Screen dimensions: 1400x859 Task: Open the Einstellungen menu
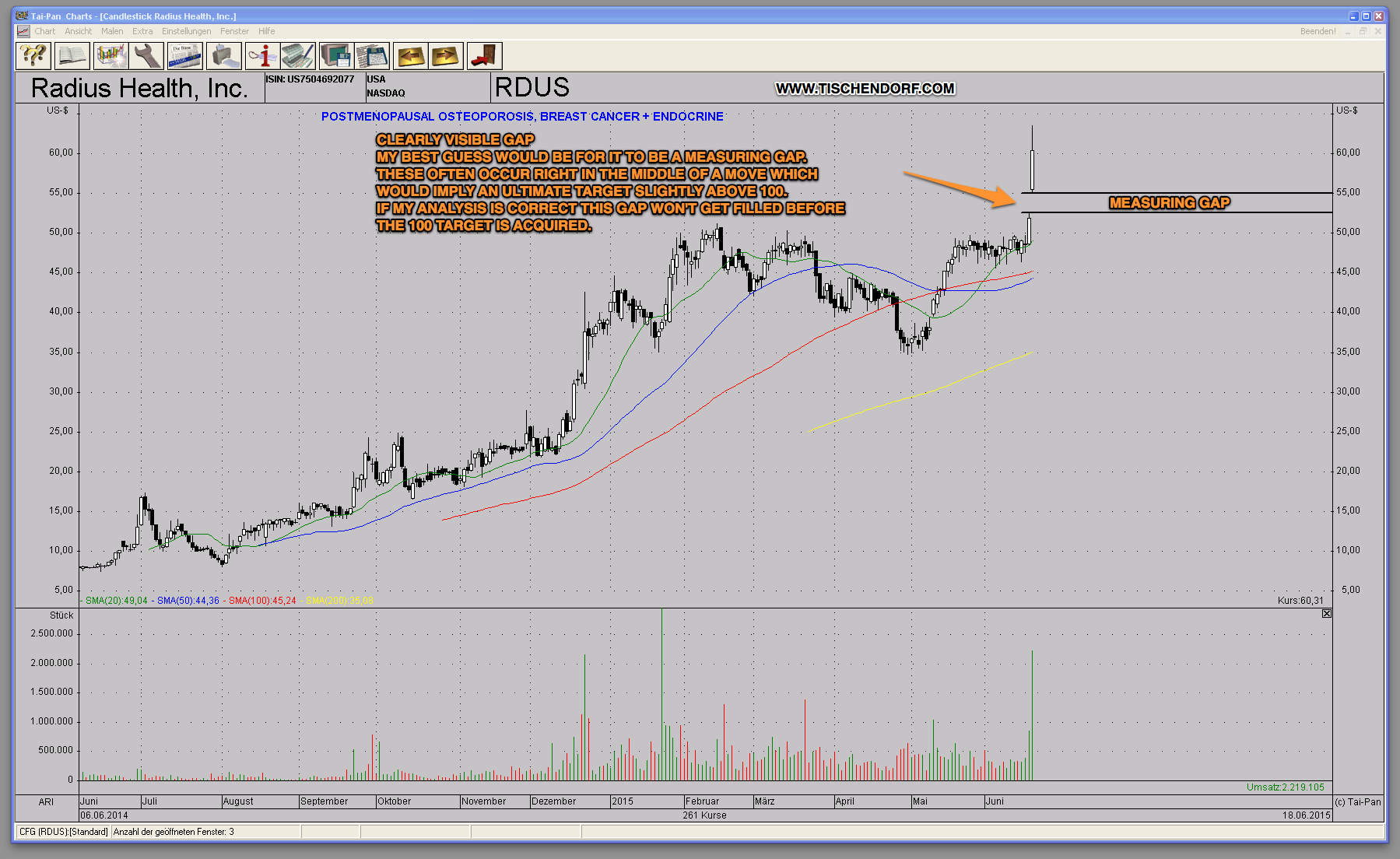click(x=186, y=31)
